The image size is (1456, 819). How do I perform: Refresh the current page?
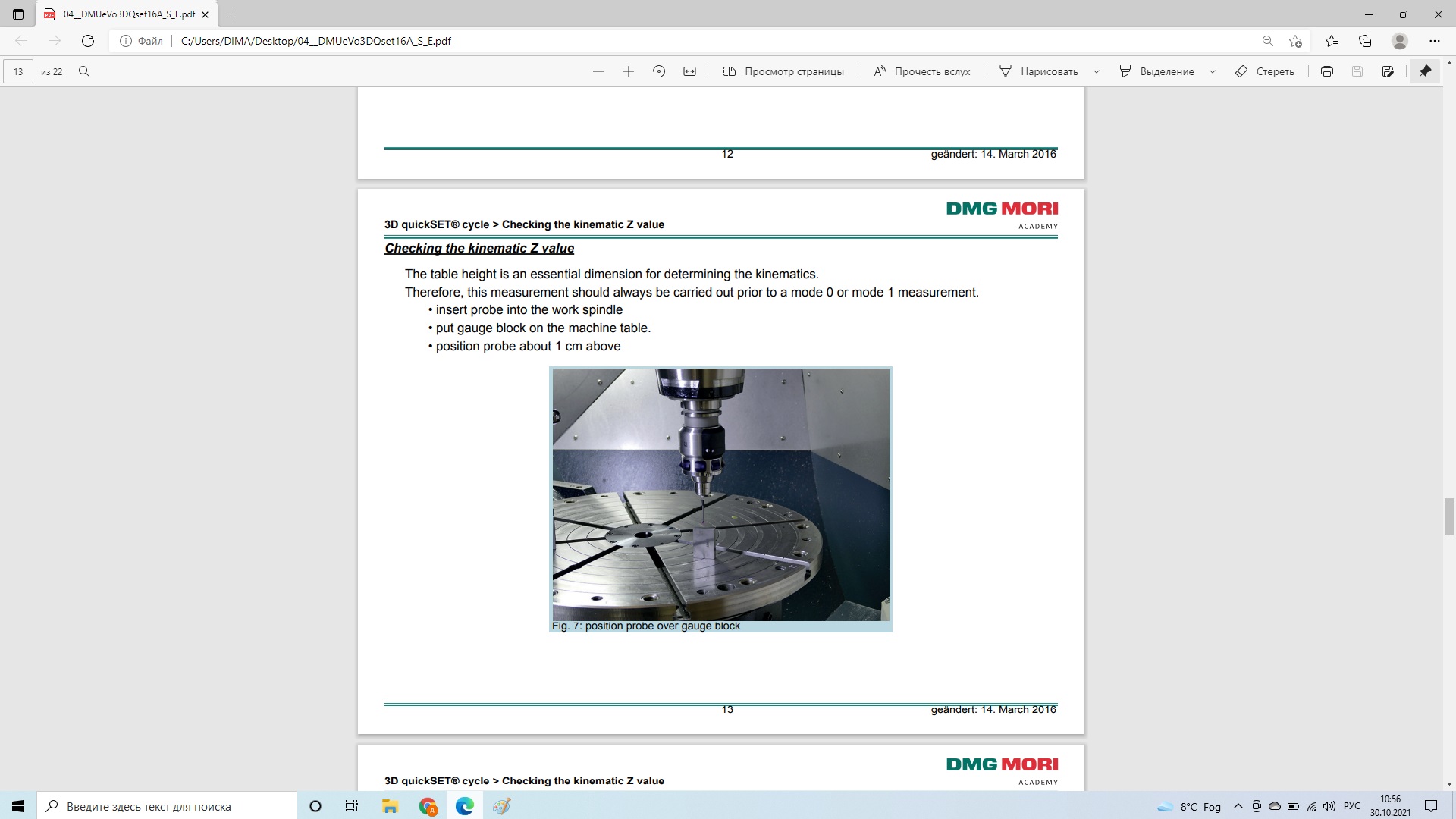[88, 41]
